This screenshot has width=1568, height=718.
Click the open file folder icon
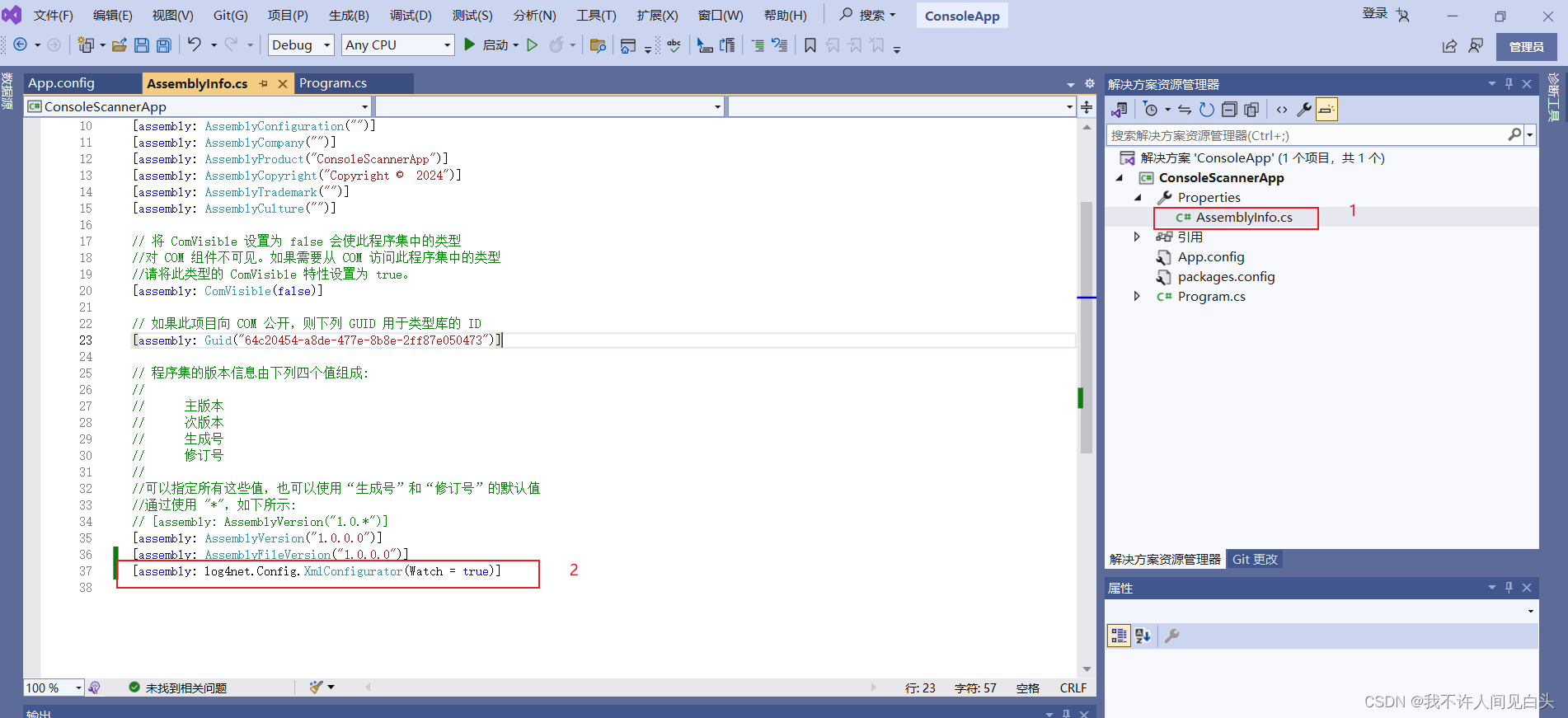[120, 45]
